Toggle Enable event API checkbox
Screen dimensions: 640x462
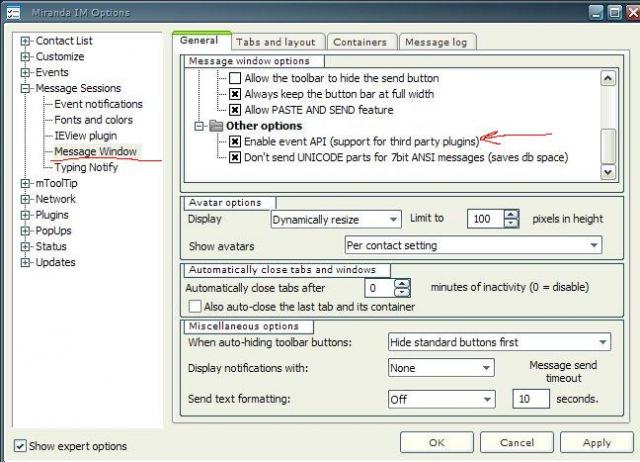[x=235, y=142]
